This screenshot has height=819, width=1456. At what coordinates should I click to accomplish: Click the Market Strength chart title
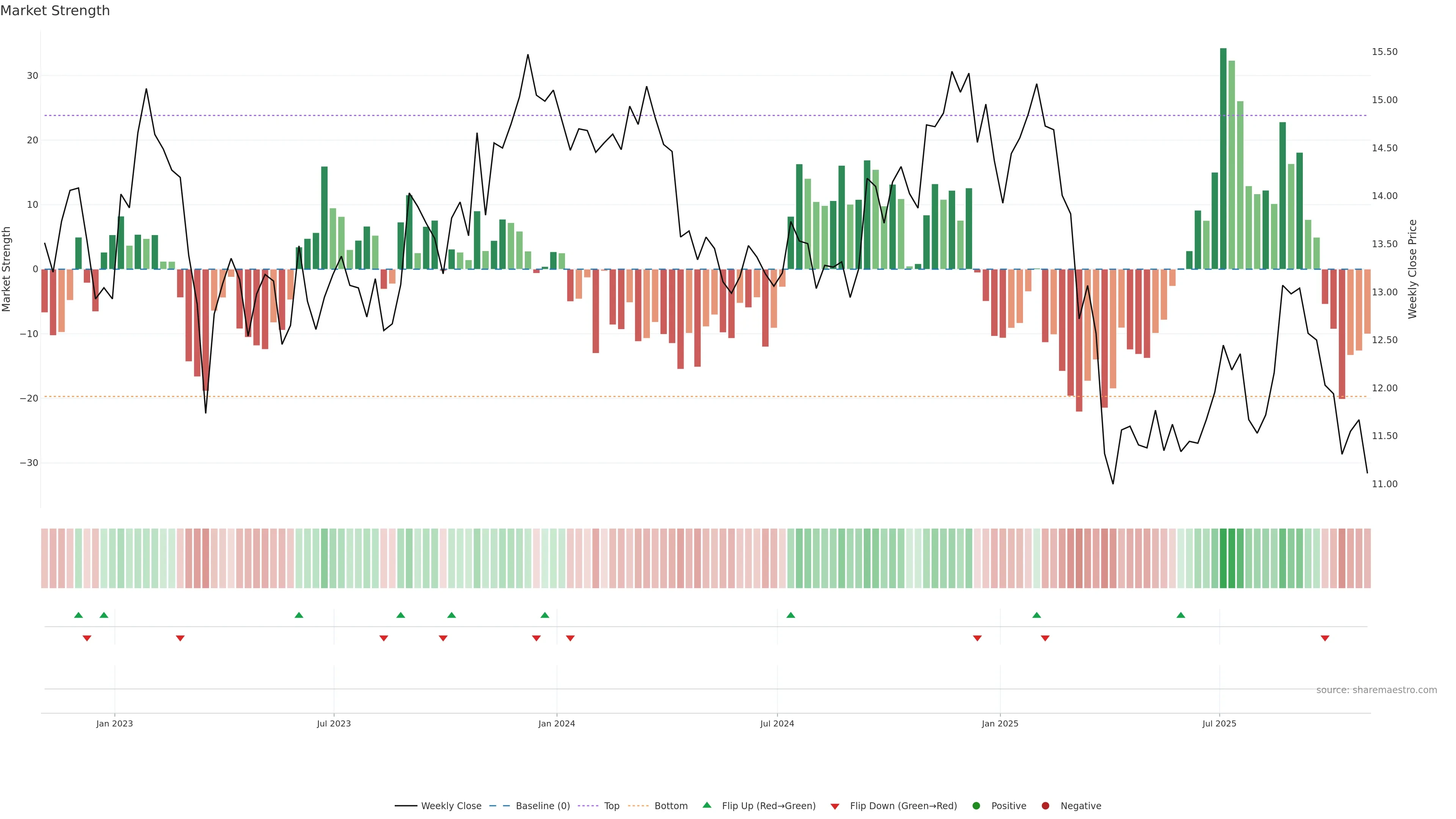coord(55,11)
